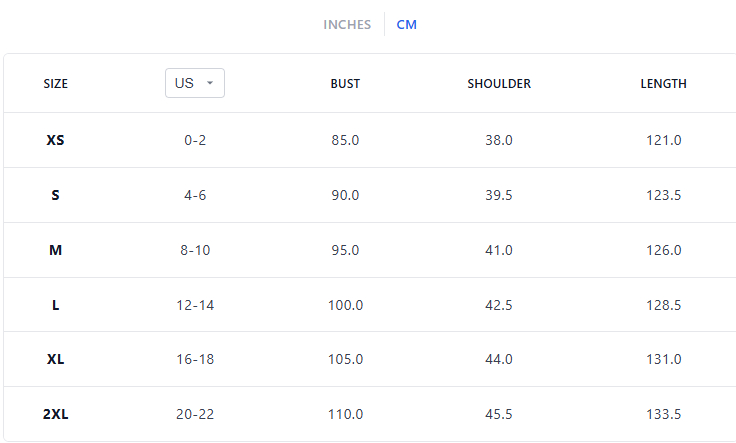
Task: Select the XL size row label
Action: pos(56,359)
